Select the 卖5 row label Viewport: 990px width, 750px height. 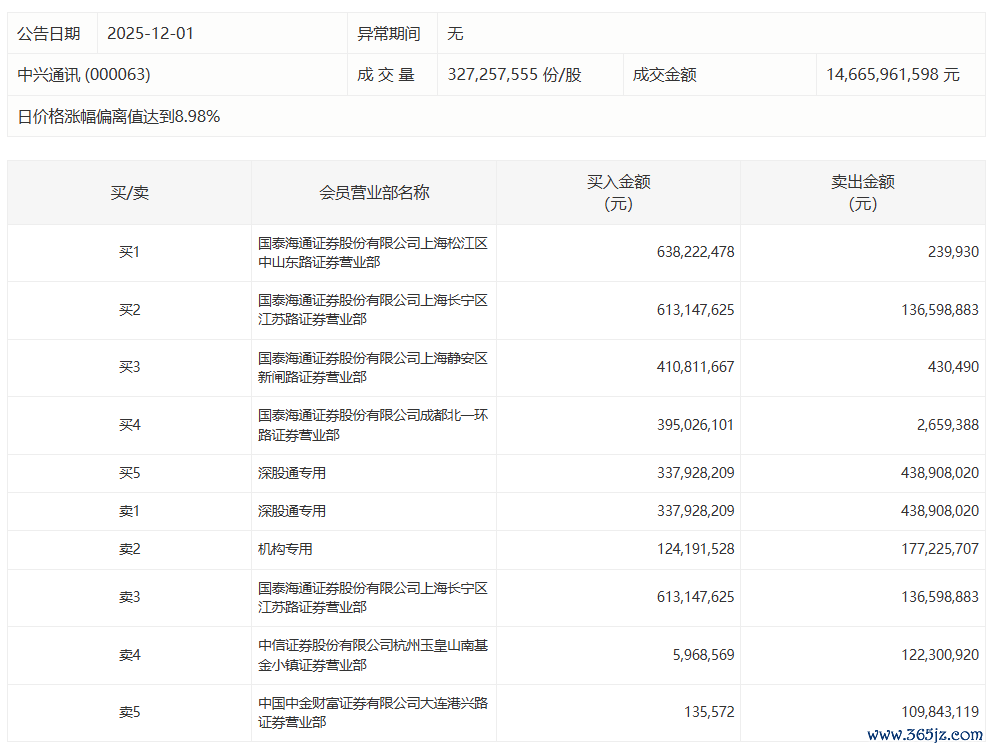(129, 712)
